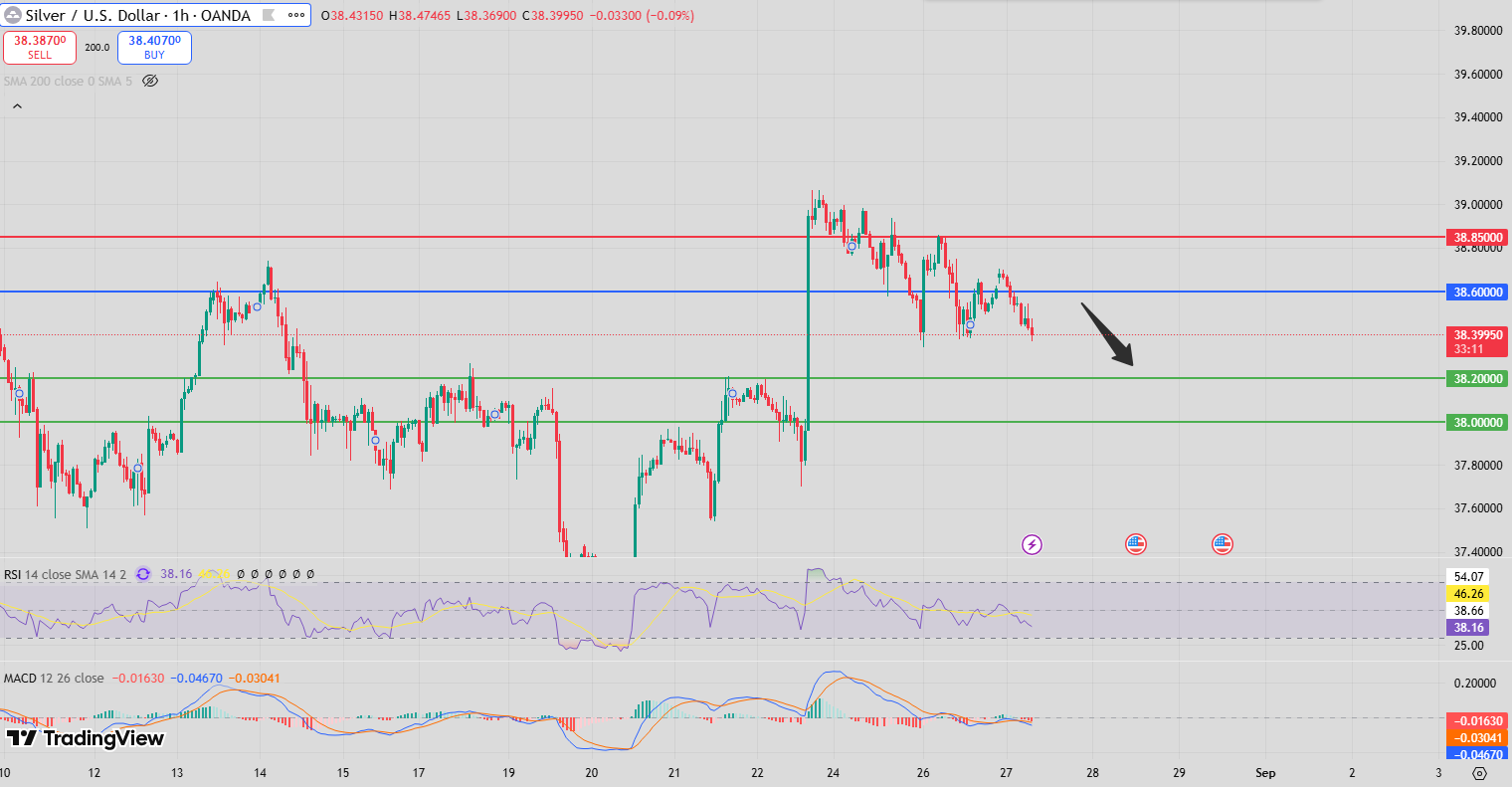Click the blue 38.60000 price level label
This screenshot has width=1512, height=787.
(1479, 292)
